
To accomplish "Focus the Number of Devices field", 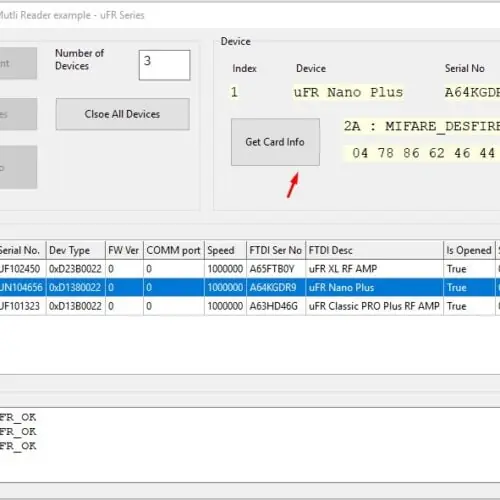I will 165,65.
